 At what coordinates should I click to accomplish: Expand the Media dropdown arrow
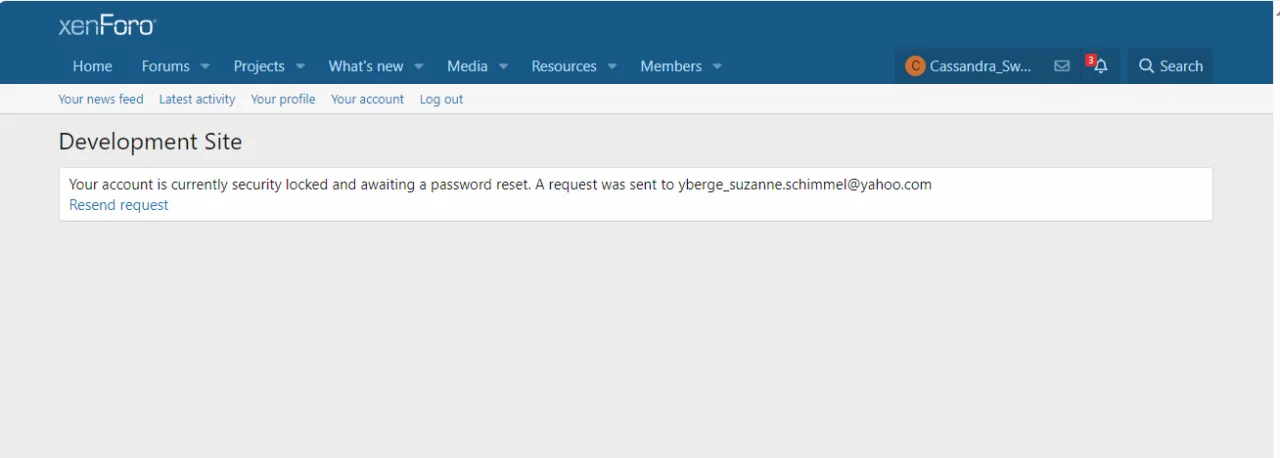pyautogui.click(x=503, y=67)
